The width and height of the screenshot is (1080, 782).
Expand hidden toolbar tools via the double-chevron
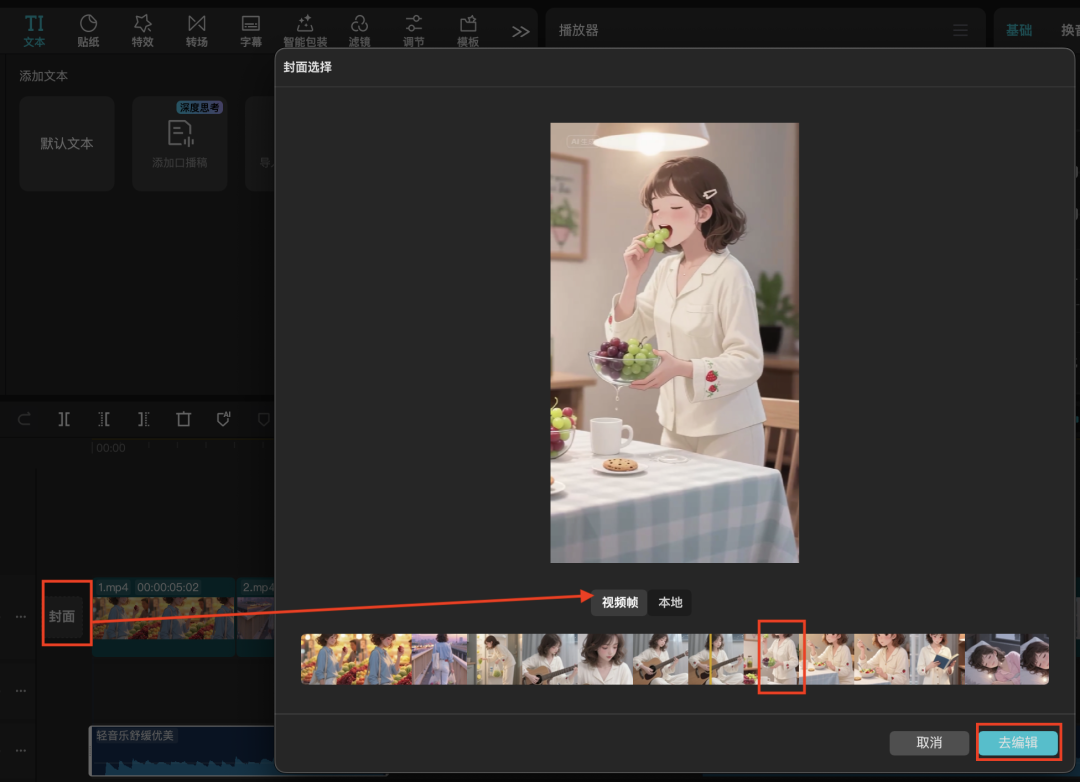(520, 30)
